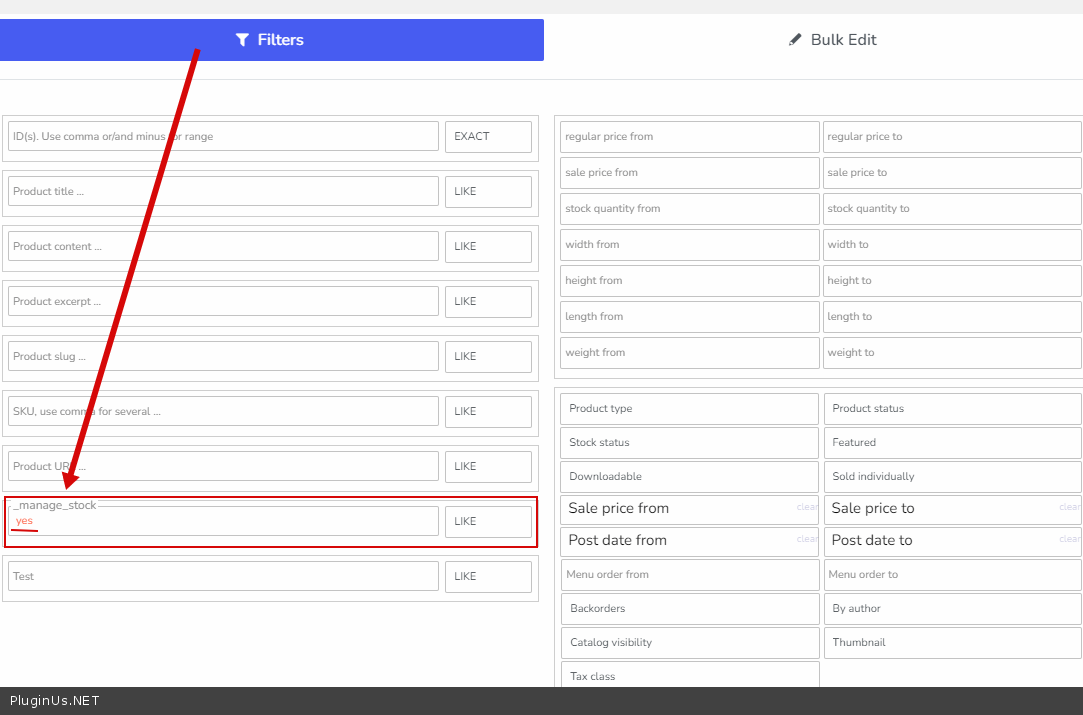Focus the Product title text field

point(223,192)
